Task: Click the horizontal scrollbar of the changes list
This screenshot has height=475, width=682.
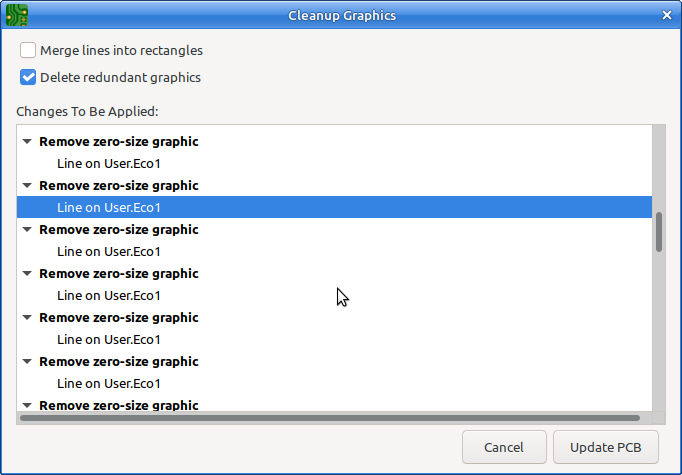Action: pos(330,418)
